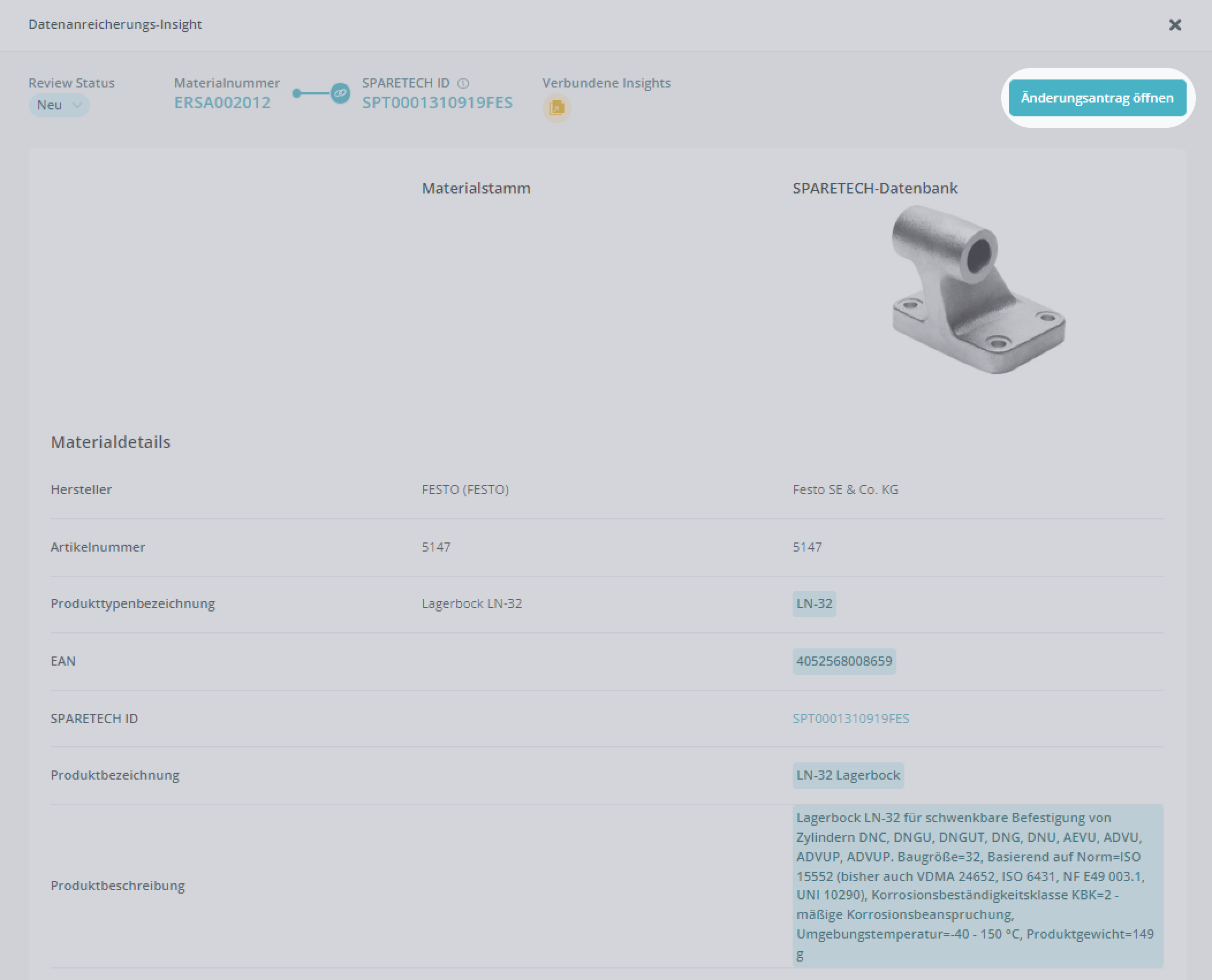Show SPARETECH ID info tooltip icon

coord(463,83)
